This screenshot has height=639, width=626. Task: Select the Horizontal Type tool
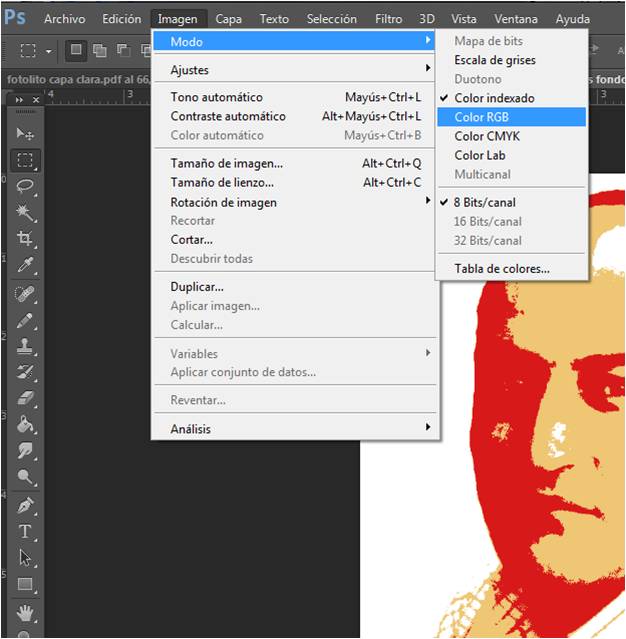(26, 531)
